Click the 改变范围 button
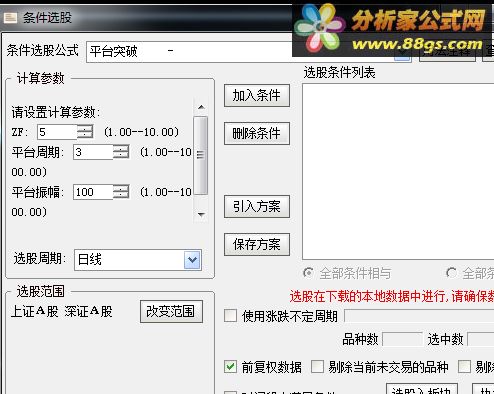Viewport: 494px width, 394px height. [171, 311]
